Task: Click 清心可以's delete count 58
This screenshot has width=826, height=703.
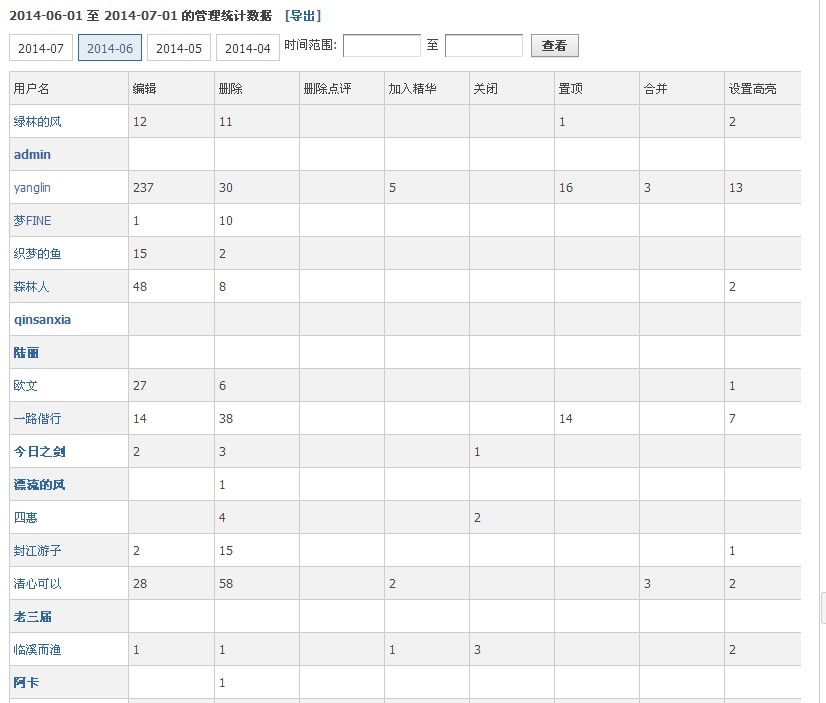Action: [x=226, y=583]
